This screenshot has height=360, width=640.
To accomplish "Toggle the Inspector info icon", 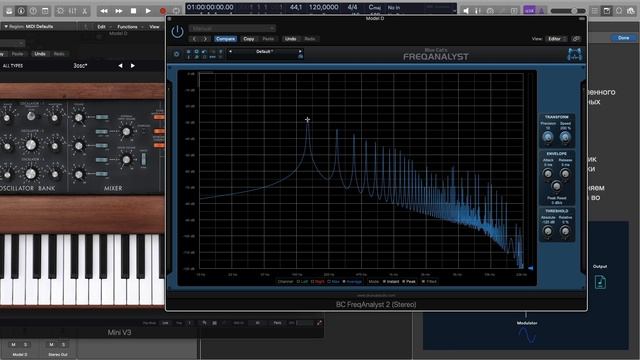I will point(21,11).
